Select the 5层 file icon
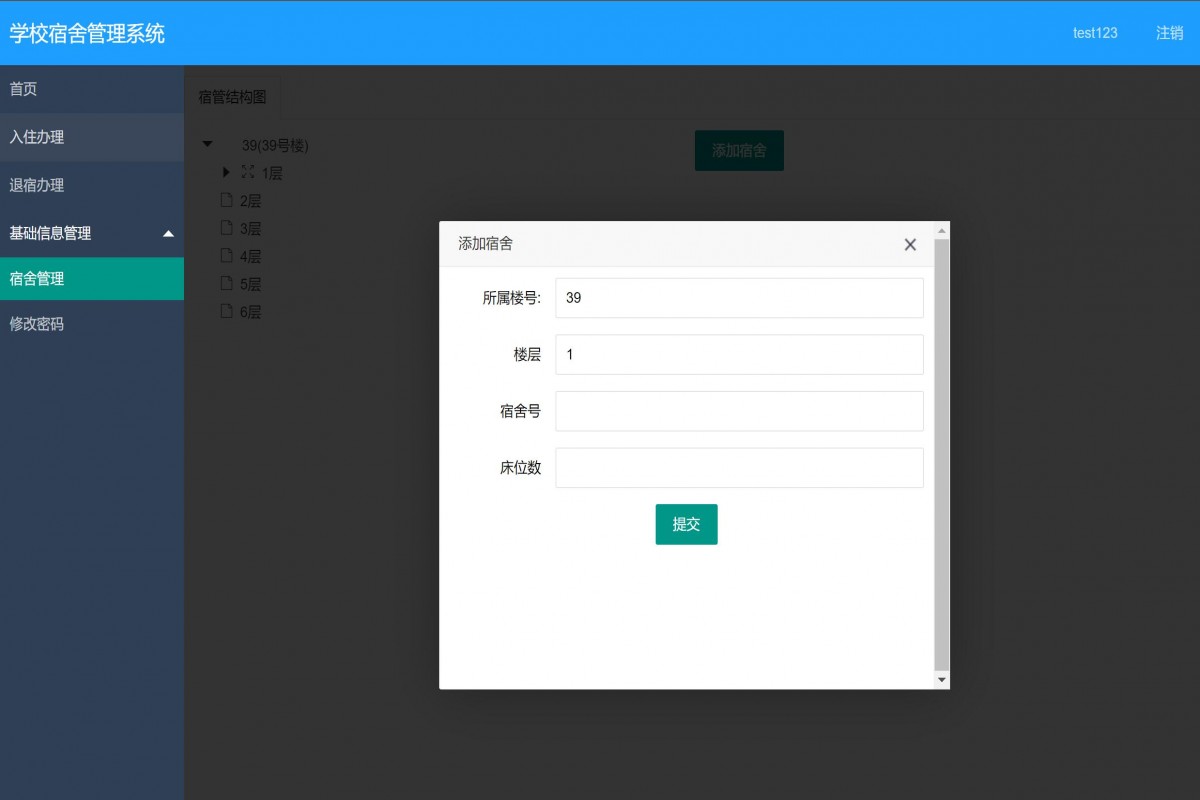The width and height of the screenshot is (1200, 800). pos(227,283)
